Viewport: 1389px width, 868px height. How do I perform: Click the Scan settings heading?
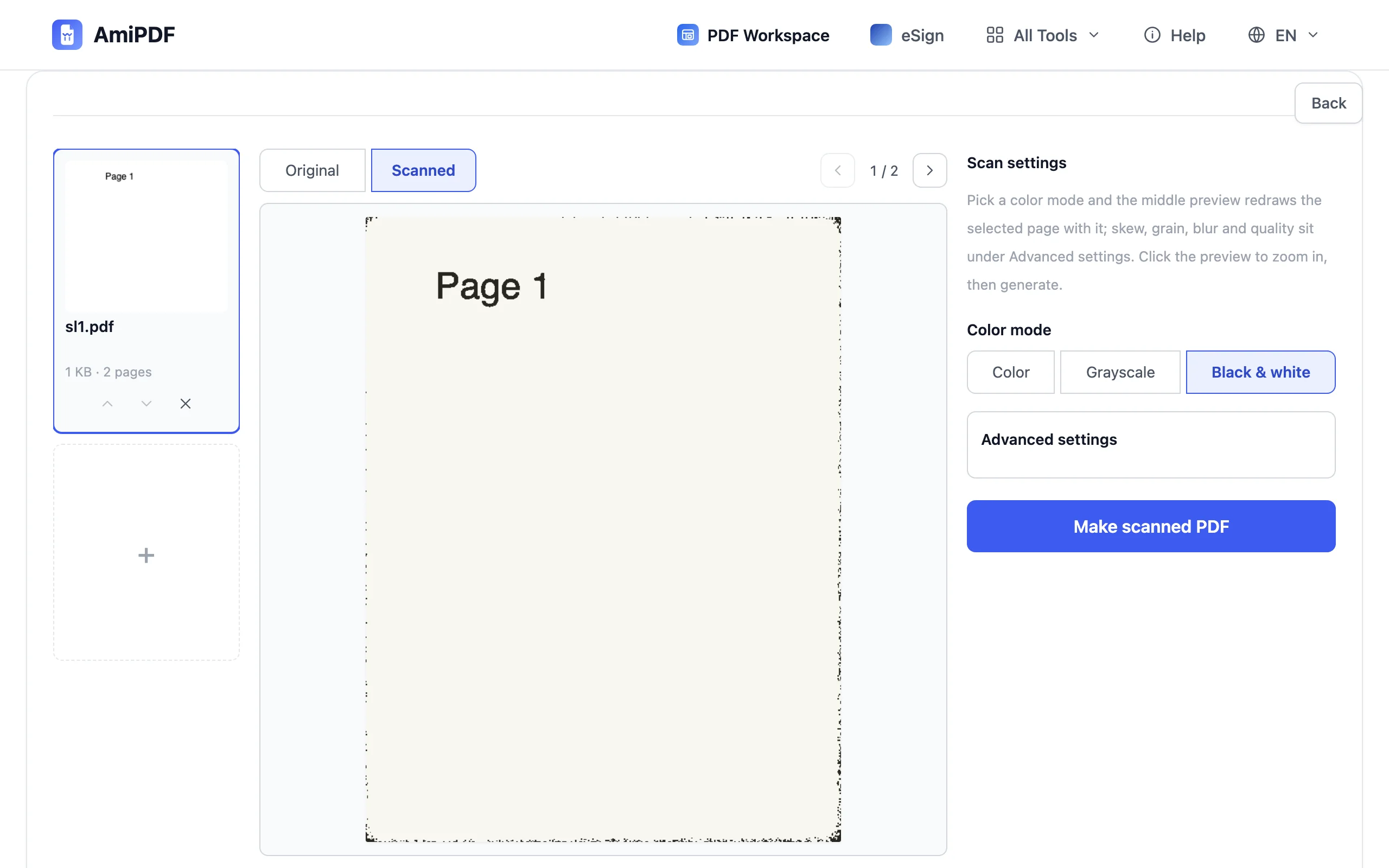[1016, 163]
